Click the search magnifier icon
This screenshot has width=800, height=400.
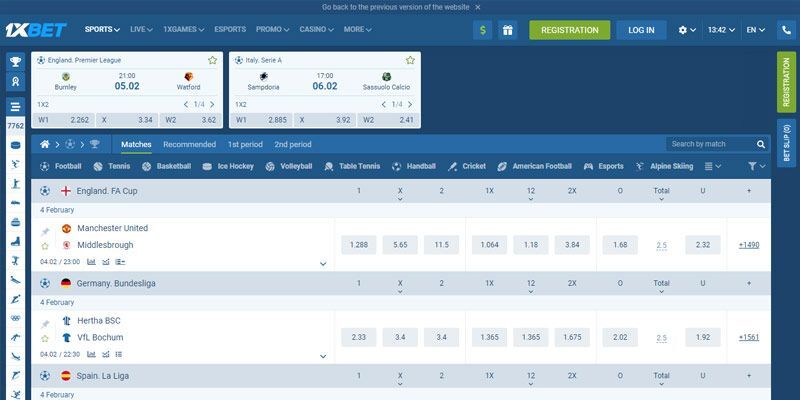pos(761,144)
